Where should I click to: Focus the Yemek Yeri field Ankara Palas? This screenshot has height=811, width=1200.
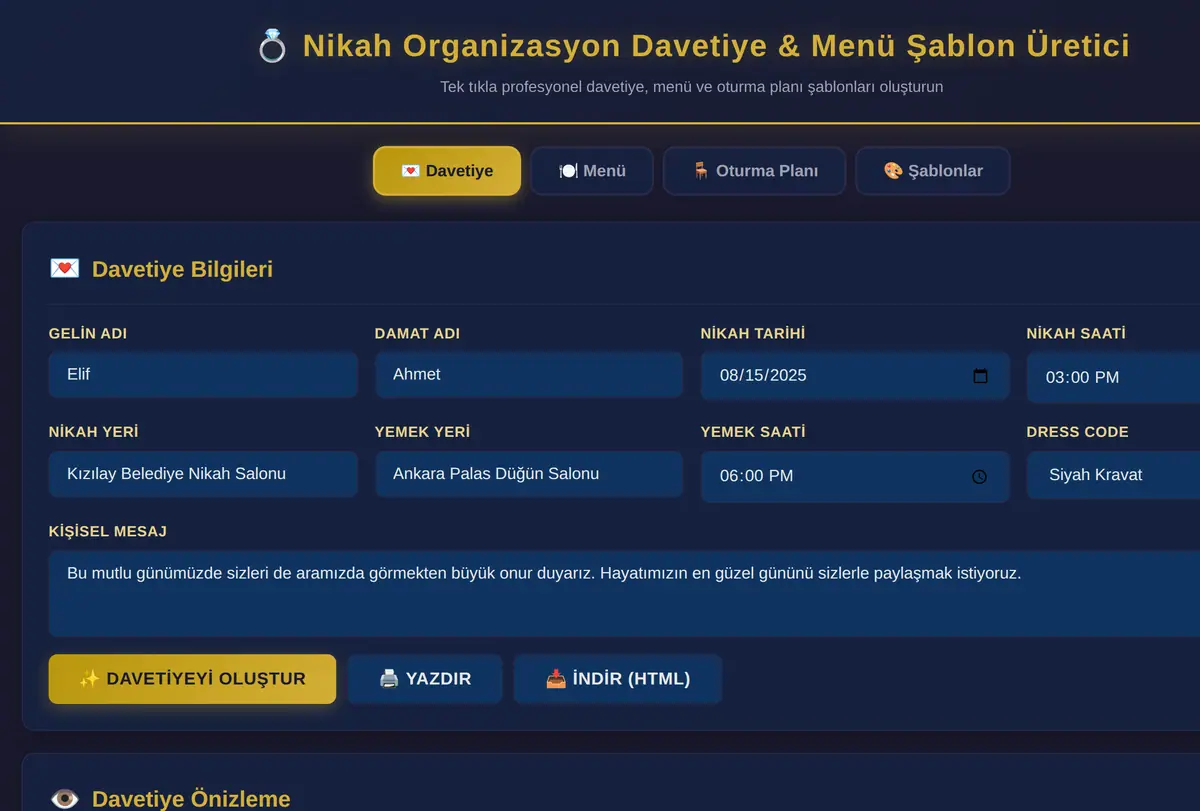click(x=529, y=474)
